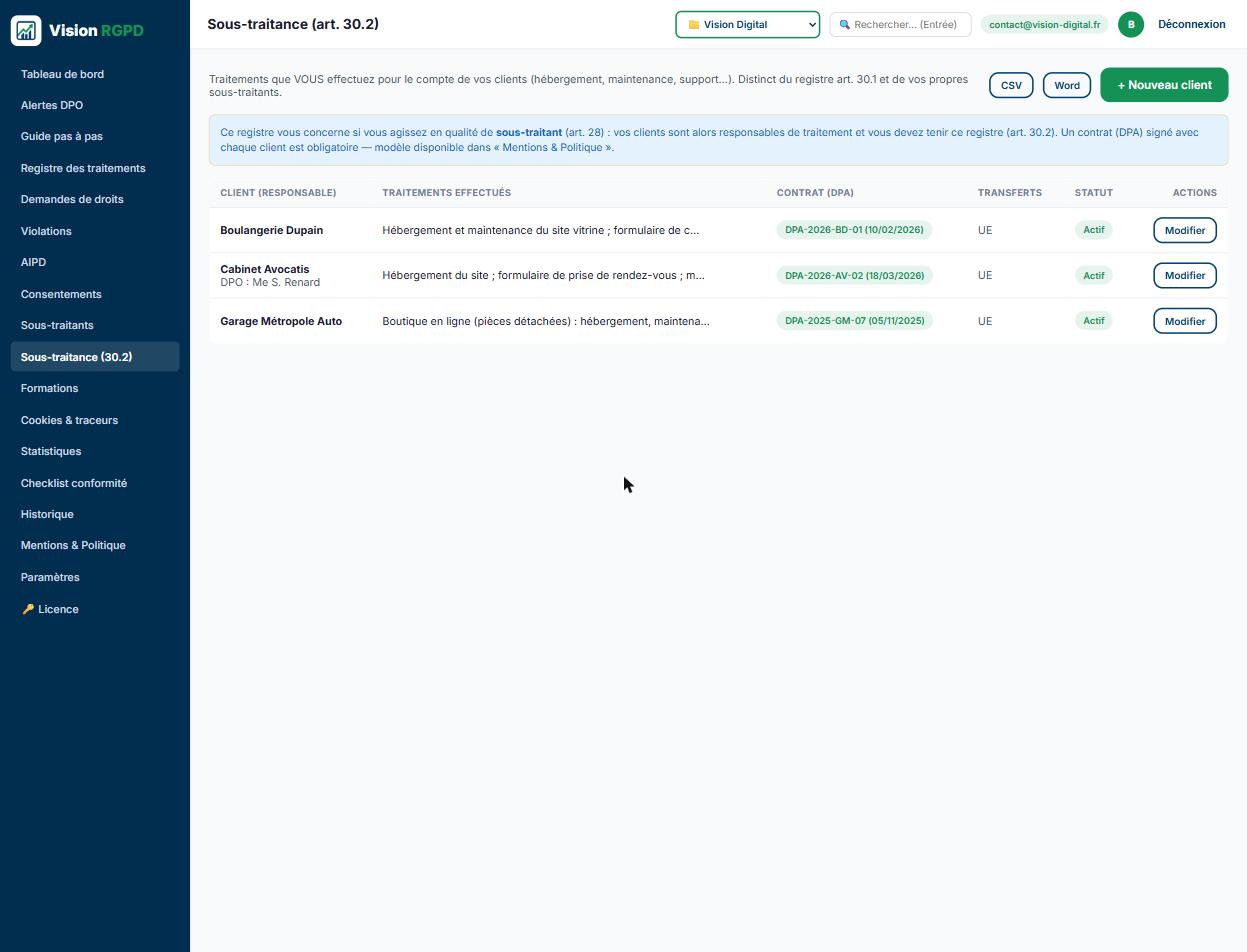Click the Déconnexion link
1247x952 pixels.
click(x=1191, y=24)
